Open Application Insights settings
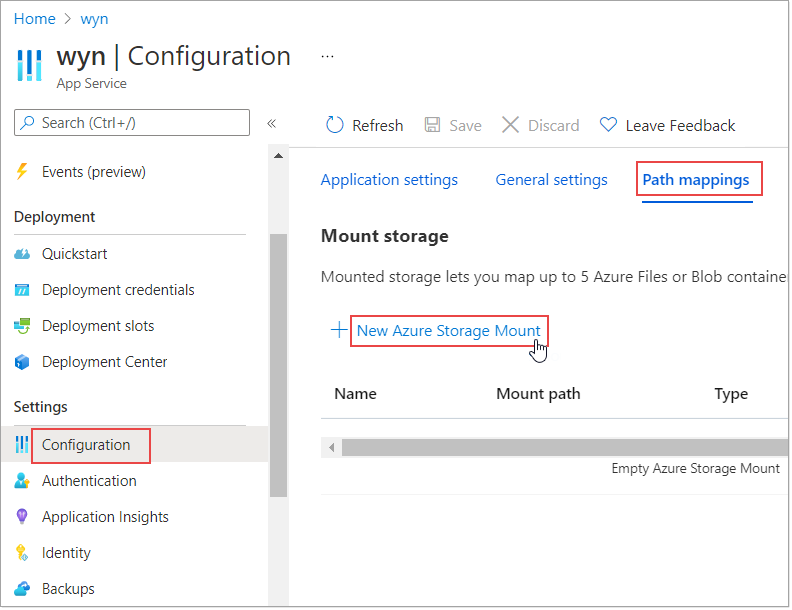 pos(105,517)
